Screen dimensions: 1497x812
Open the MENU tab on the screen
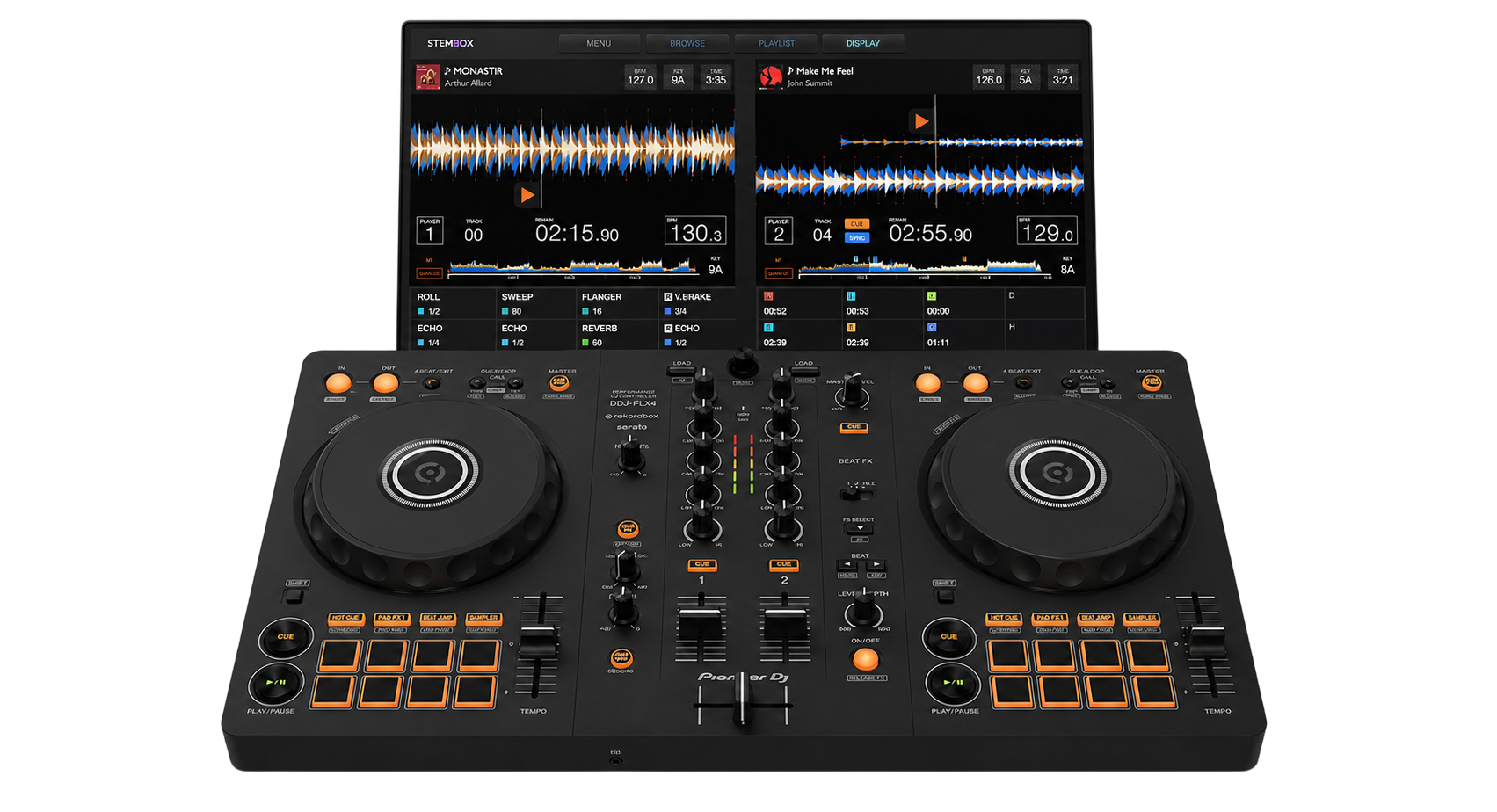(599, 43)
